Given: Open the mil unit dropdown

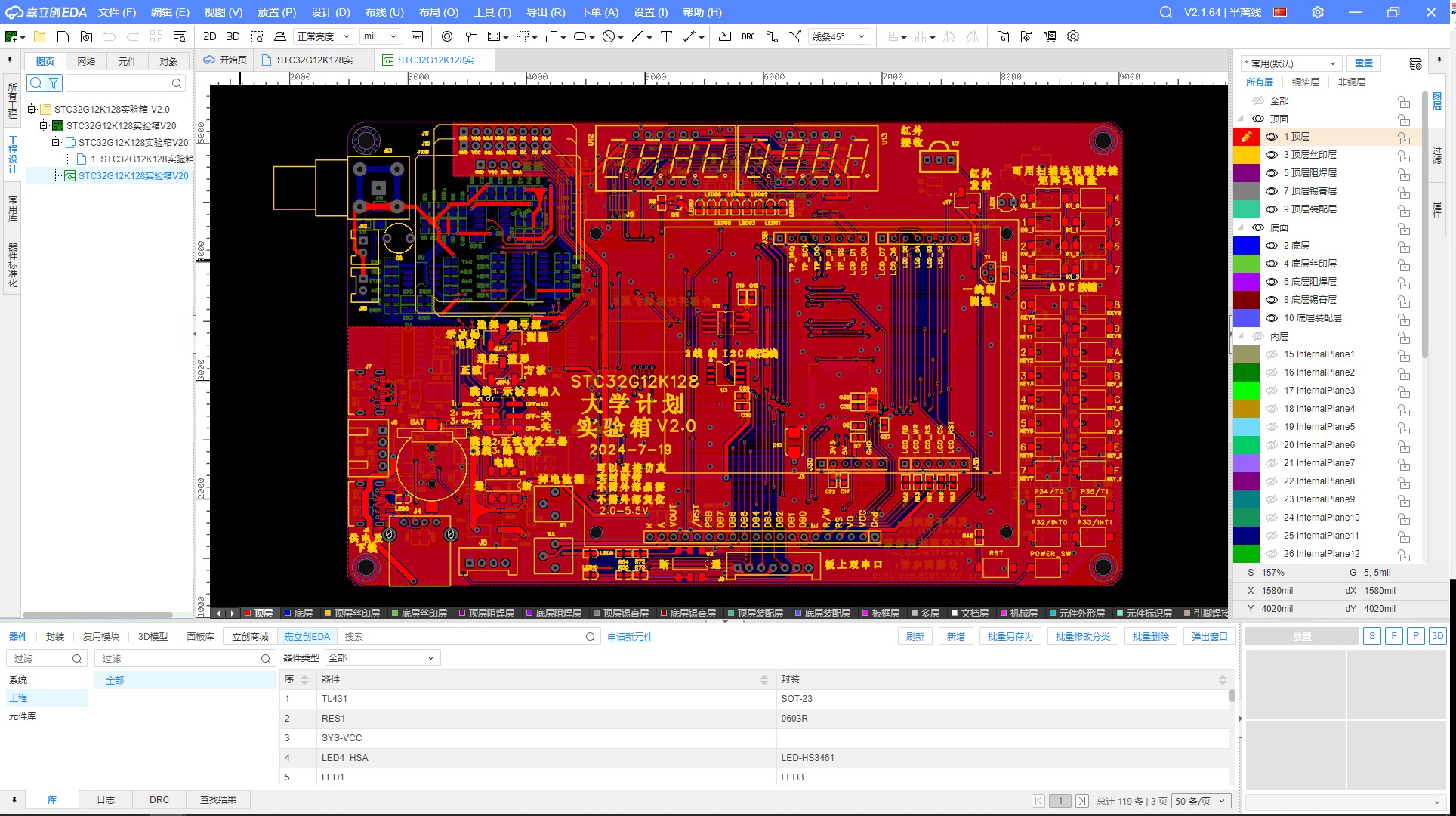Looking at the screenshot, I should tap(381, 36).
